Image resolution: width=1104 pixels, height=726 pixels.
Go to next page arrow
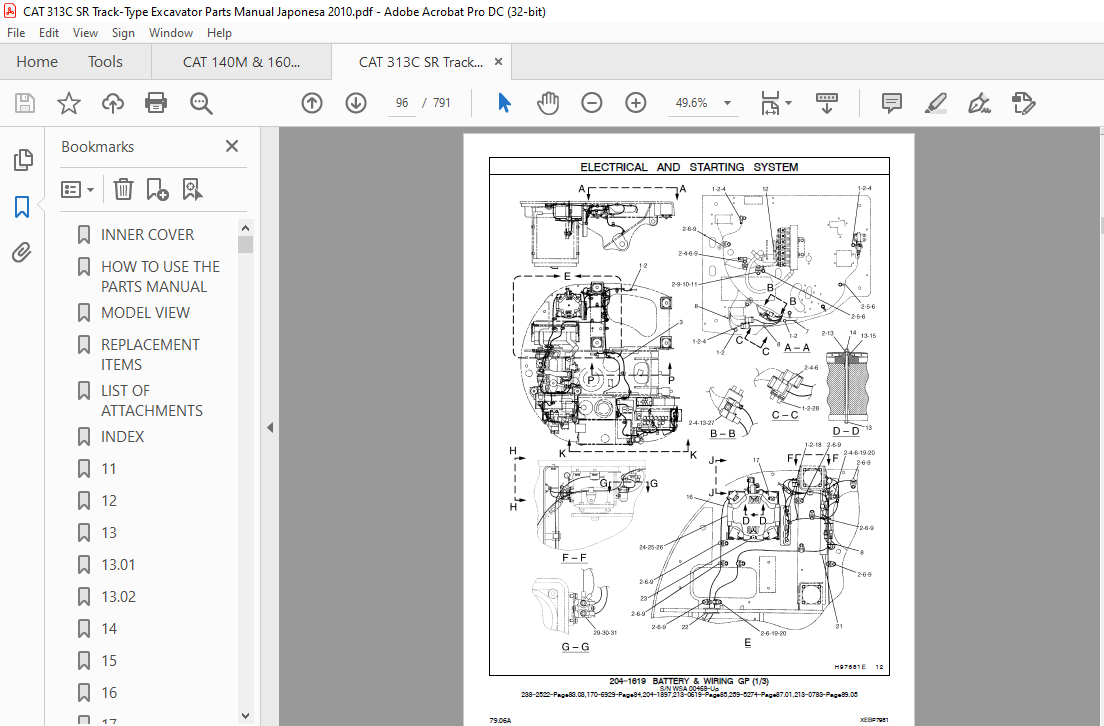coord(356,104)
